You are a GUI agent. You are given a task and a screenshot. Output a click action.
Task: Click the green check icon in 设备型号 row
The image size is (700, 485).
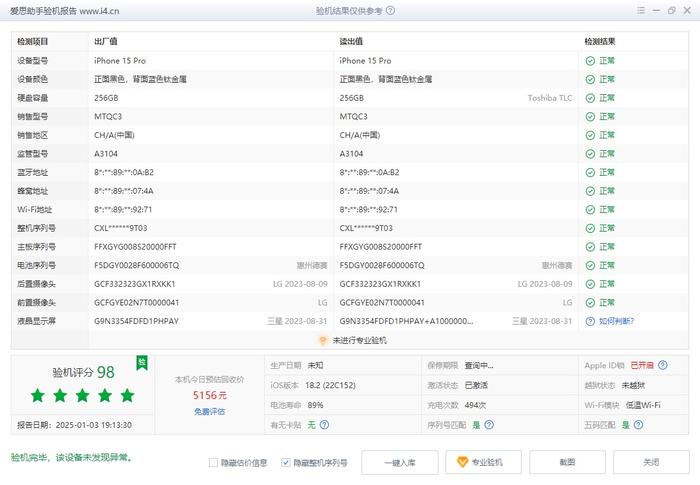pos(590,61)
